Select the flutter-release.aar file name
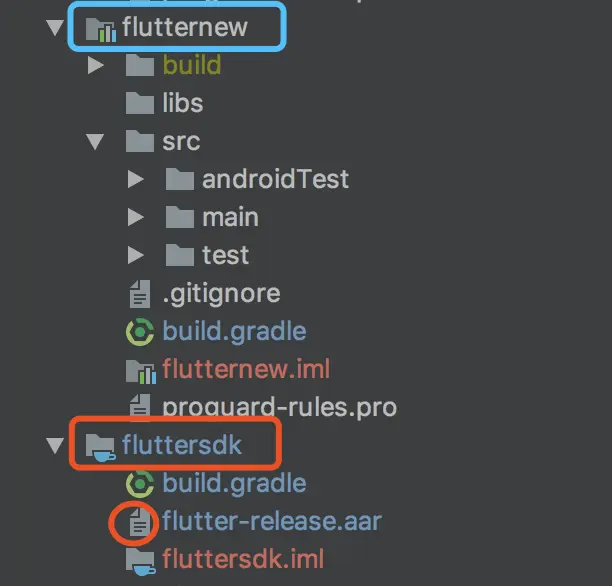 coord(272,521)
